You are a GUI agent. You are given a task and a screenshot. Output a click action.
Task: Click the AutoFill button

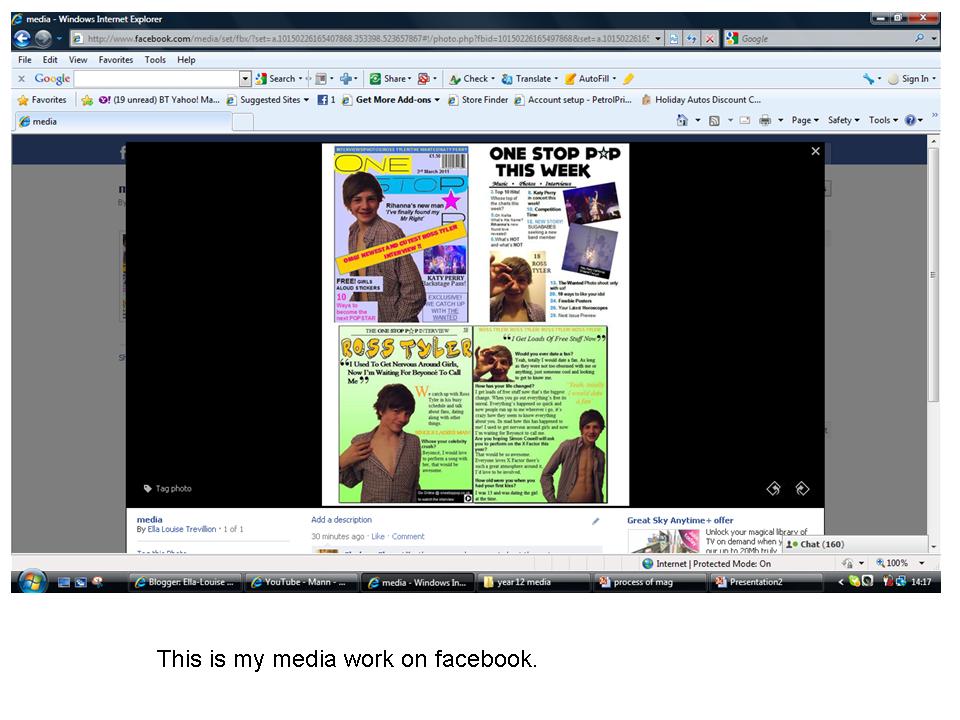[x=588, y=78]
